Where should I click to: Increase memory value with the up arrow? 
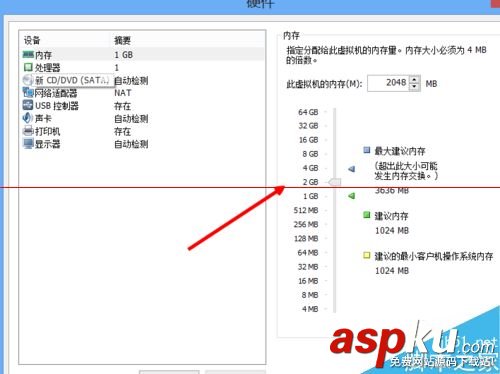pos(414,80)
